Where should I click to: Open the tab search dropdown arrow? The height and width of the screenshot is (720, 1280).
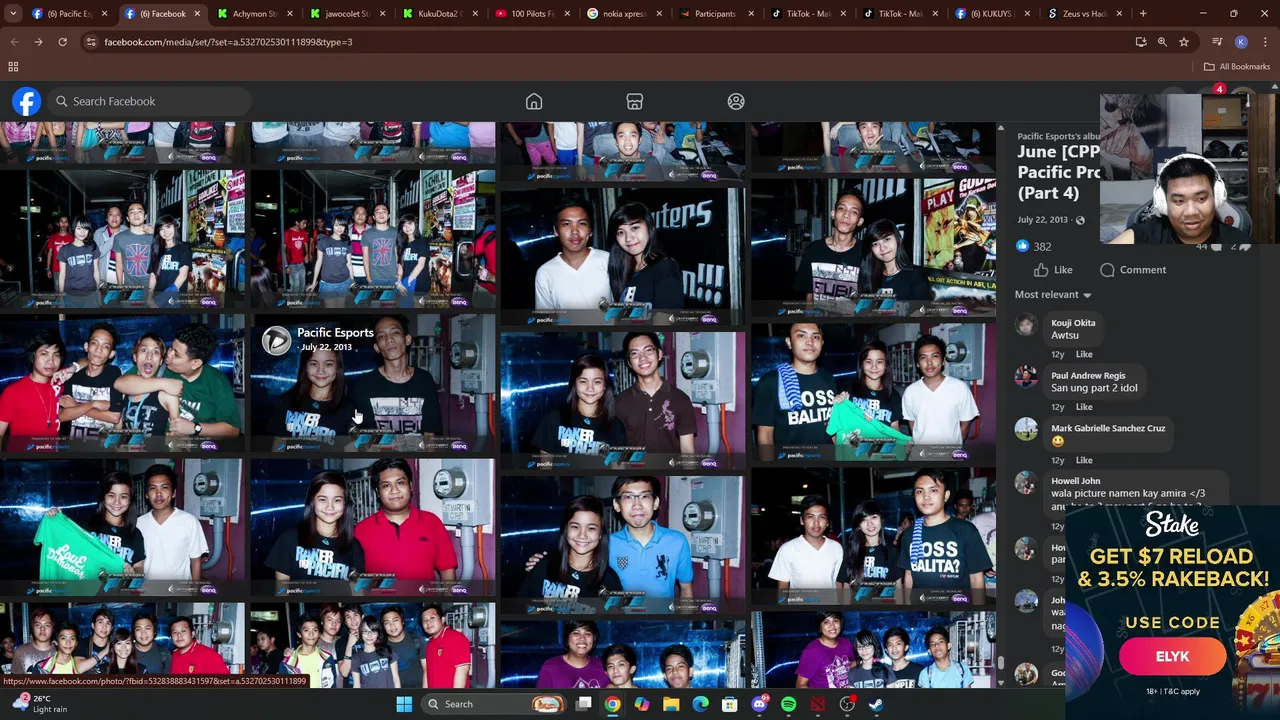(x=13, y=14)
